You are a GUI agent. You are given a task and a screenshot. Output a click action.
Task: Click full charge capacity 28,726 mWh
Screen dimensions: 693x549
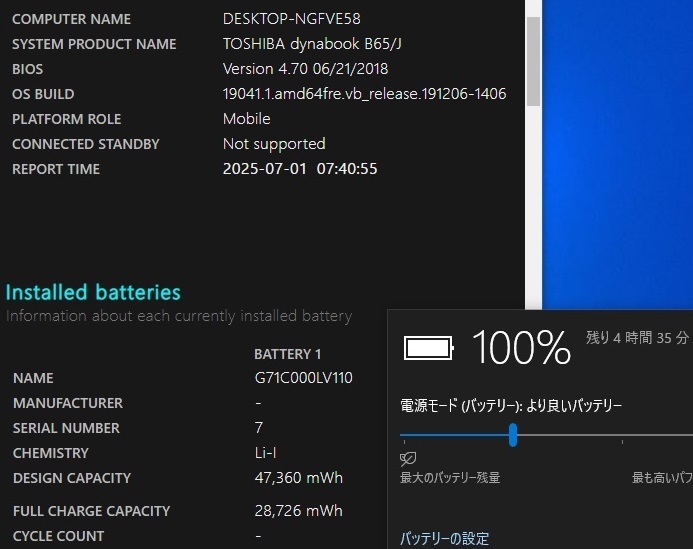pyautogui.click(x=299, y=511)
